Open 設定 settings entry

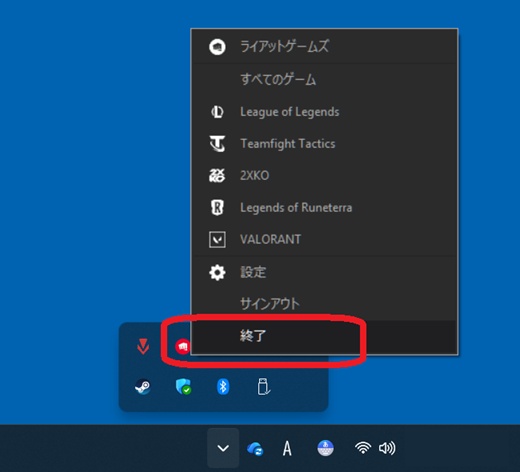pyautogui.click(x=324, y=272)
